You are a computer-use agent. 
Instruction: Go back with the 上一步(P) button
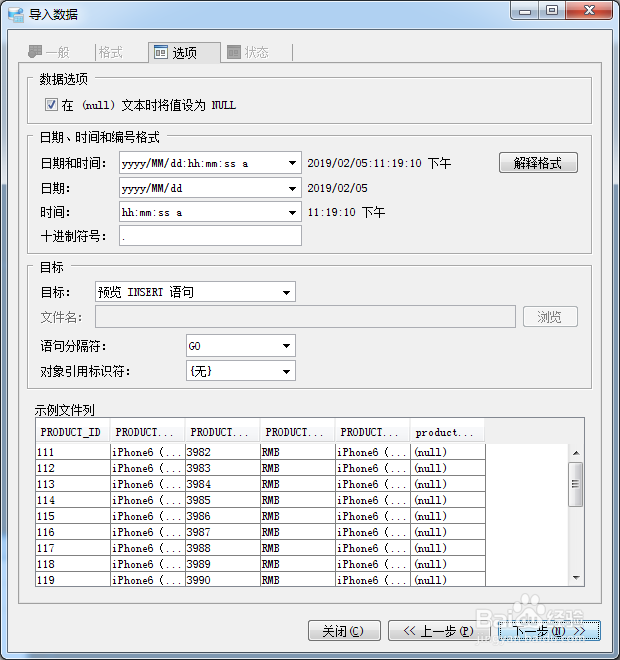click(439, 631)
